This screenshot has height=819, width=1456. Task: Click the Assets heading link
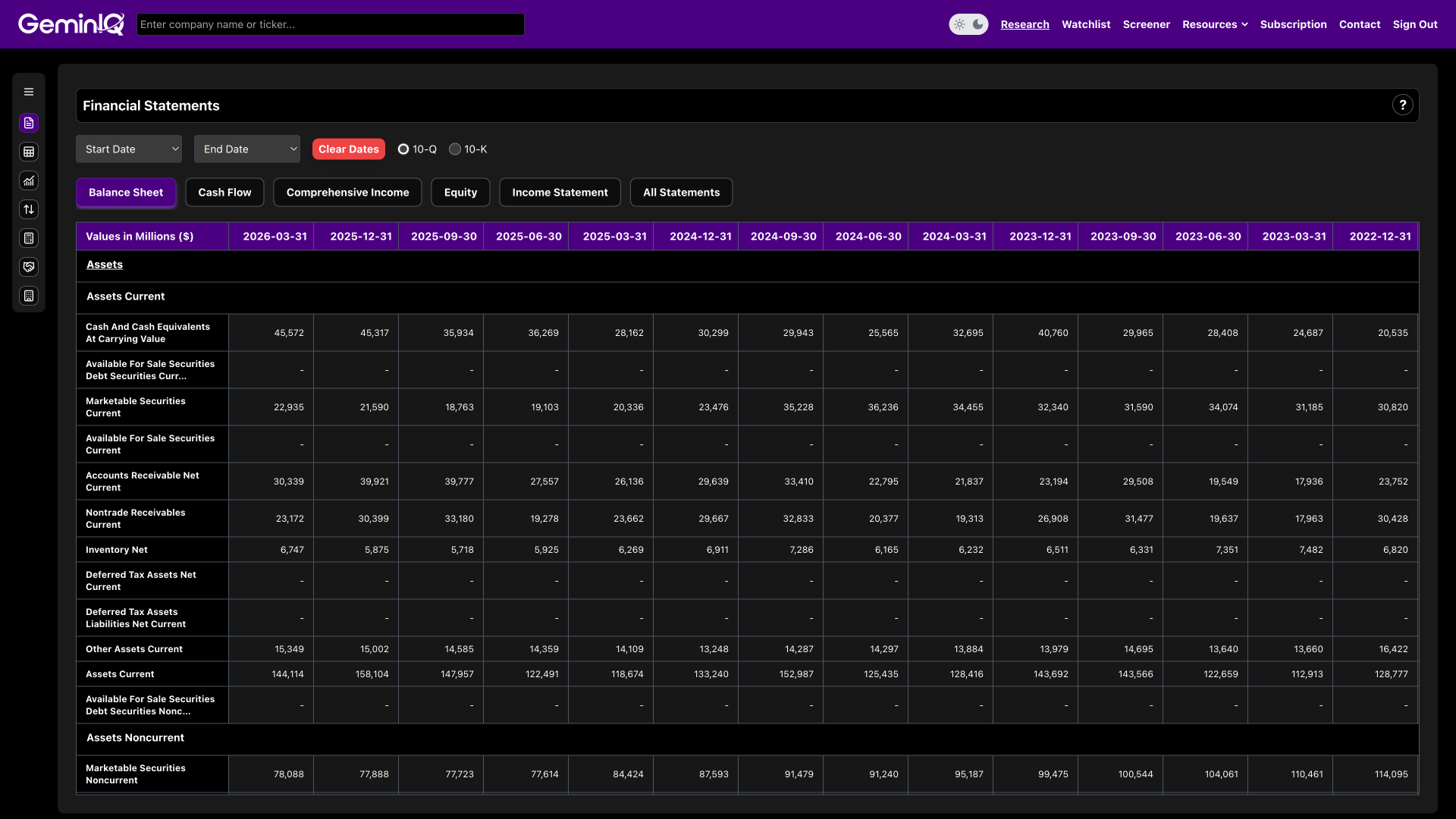105,265
